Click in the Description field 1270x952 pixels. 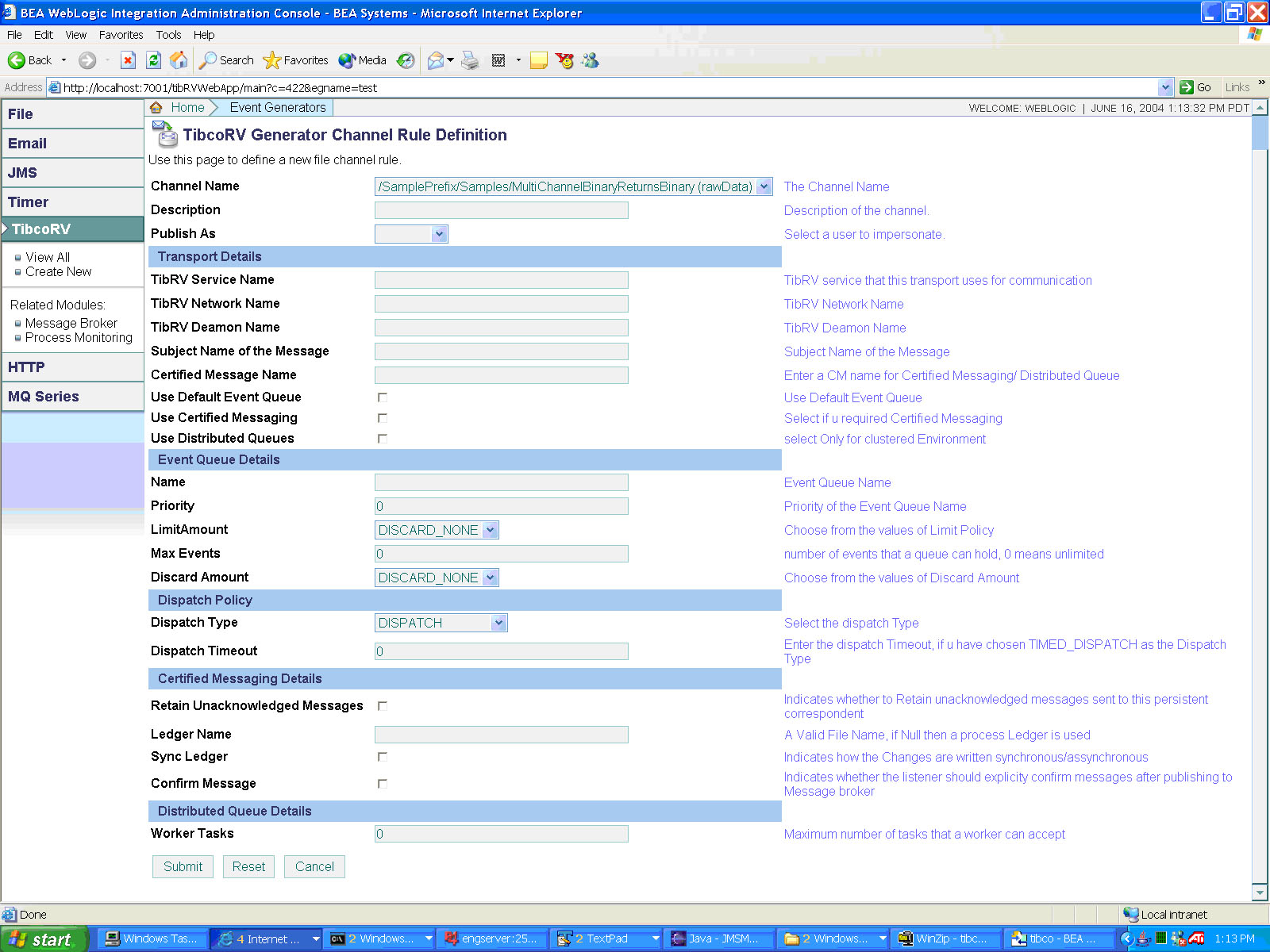coord(502,210)
